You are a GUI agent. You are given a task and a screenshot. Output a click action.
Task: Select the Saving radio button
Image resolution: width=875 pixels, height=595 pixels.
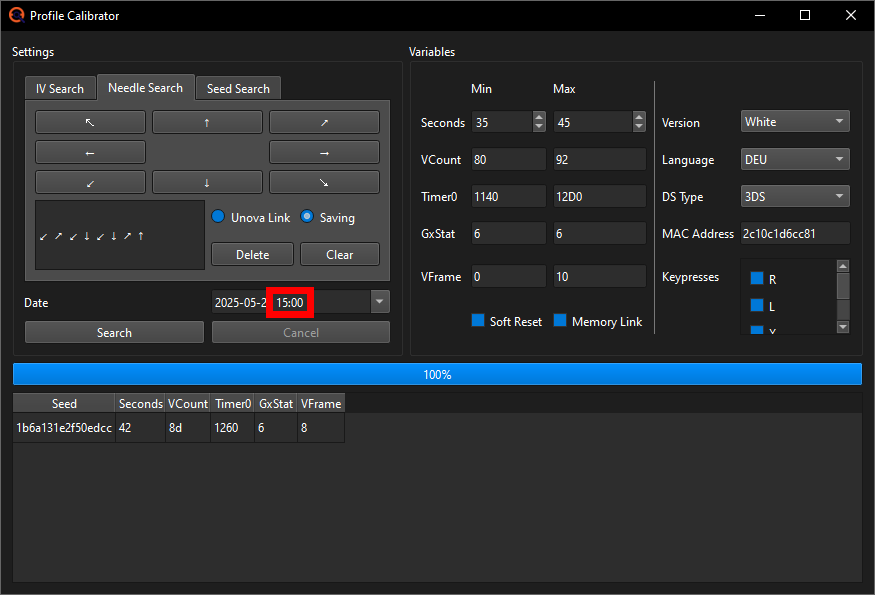point(308,217)
